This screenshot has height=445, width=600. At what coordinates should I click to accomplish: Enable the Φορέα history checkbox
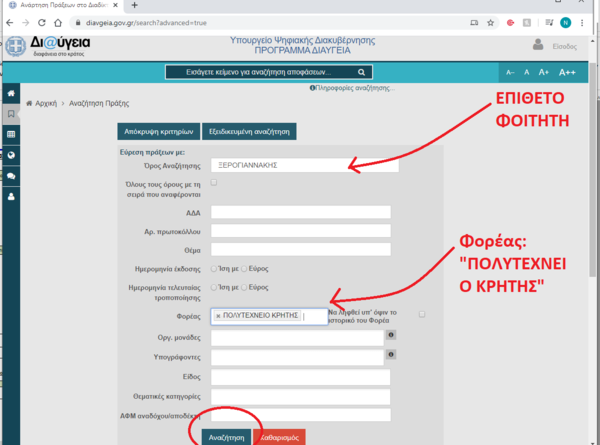click(x=422, y=314)
